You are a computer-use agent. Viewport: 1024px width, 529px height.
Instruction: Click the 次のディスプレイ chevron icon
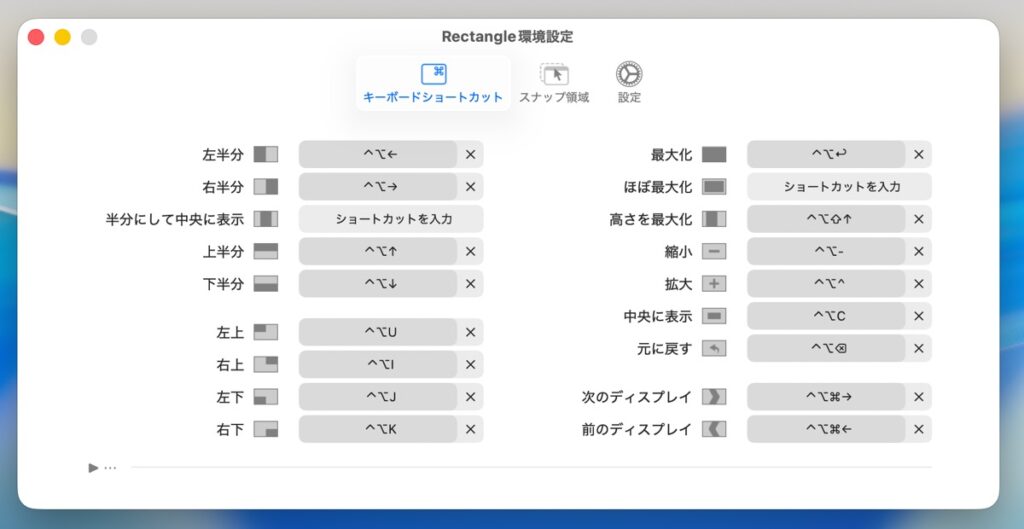tap(714, 396)
